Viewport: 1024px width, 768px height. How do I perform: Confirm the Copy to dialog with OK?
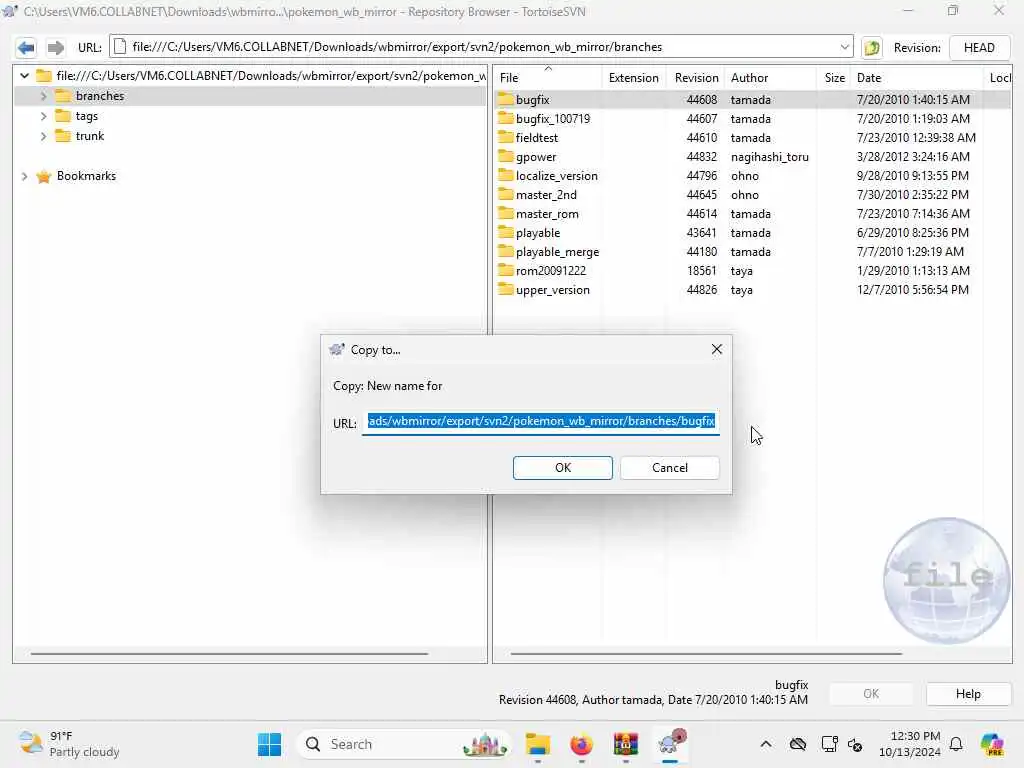coord(562,468)
